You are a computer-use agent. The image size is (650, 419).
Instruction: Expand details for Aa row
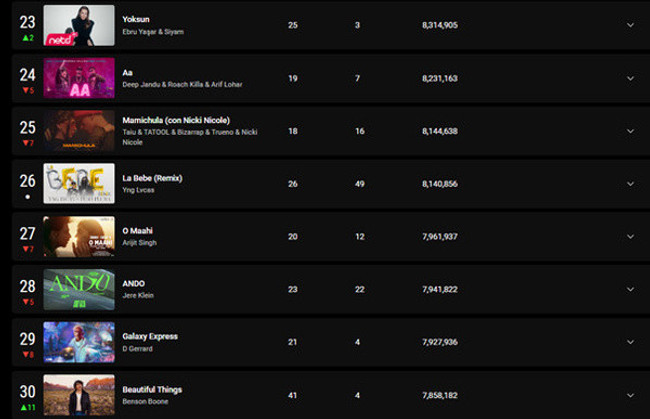(630, 78)
